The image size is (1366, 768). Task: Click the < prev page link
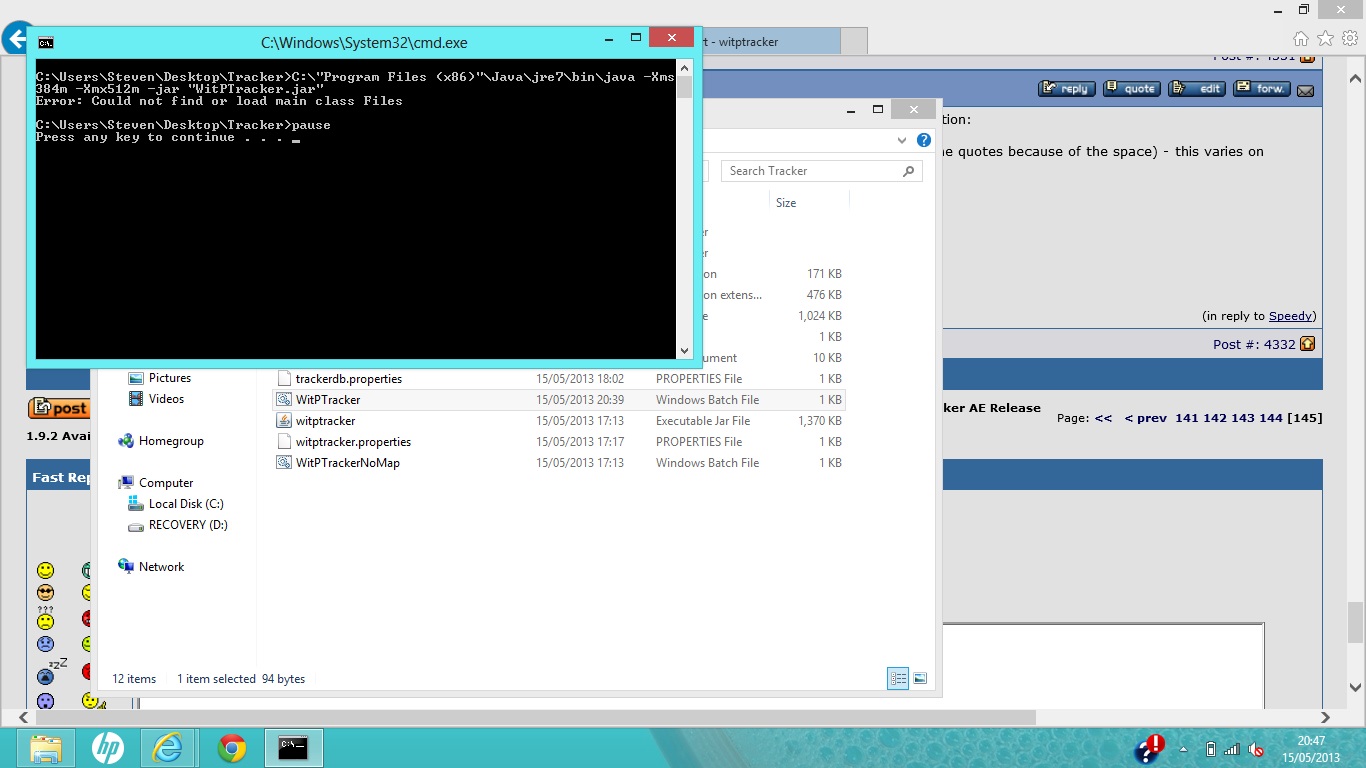pyautogui.click(x=1145, y=418)
